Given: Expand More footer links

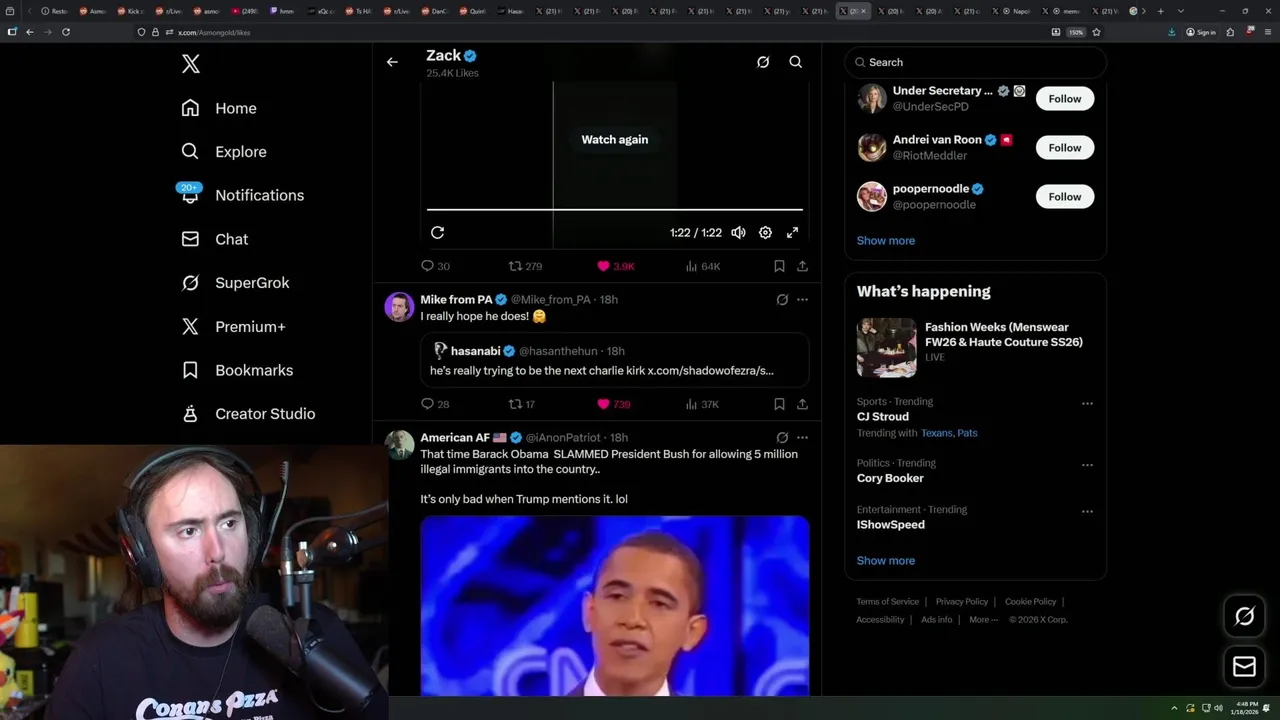Looking at the screenshot, I should tap(983, 620).
